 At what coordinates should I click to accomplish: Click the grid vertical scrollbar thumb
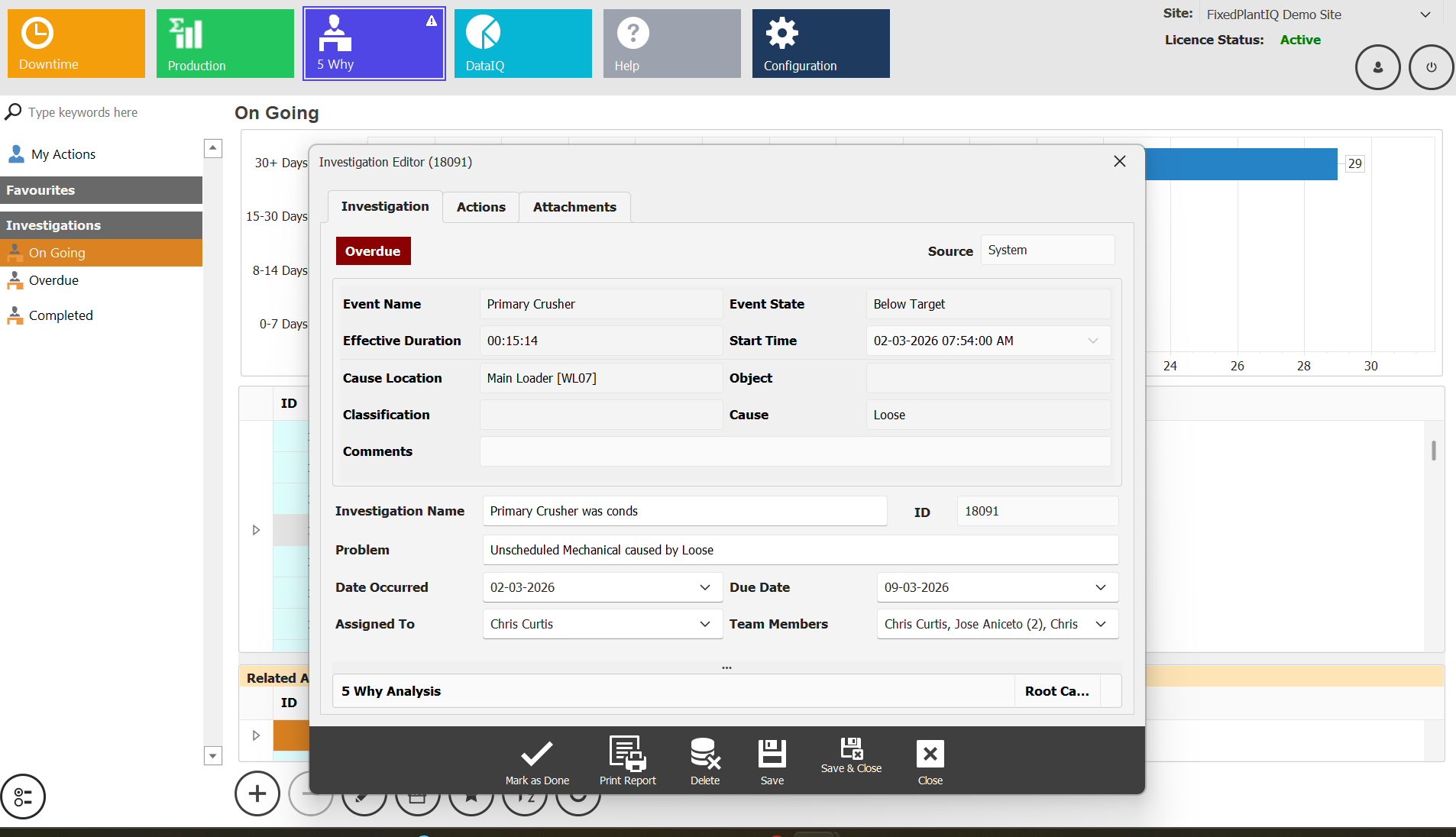click(1434, 451)
